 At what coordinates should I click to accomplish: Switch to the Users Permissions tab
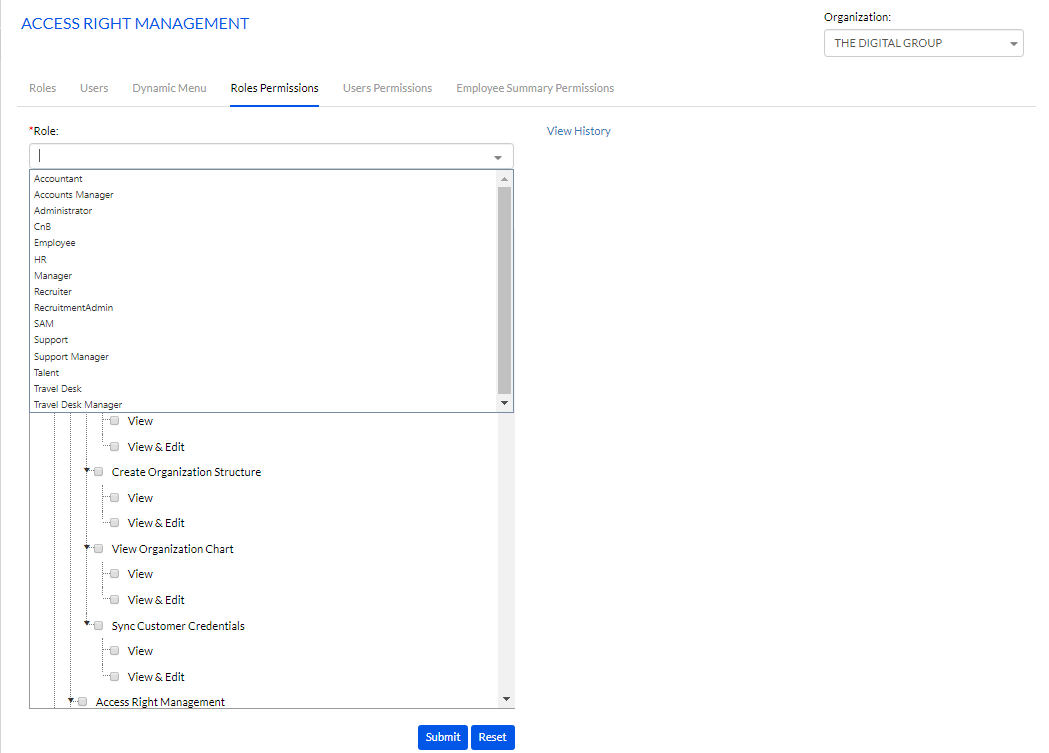click(387, 88)
